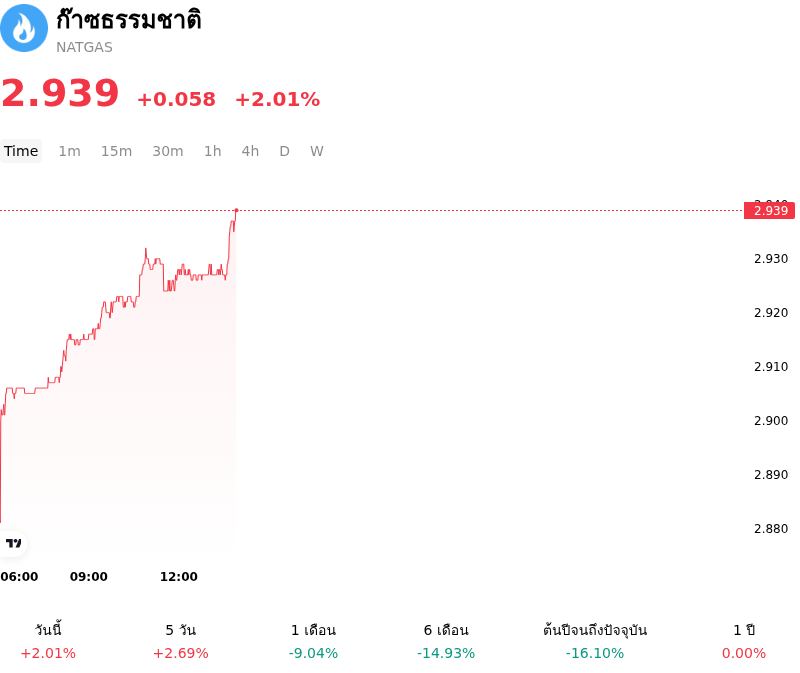Switch chart to weekly W interval
The height and width of the screenshot is (673, 800).
tap(317, 151)
